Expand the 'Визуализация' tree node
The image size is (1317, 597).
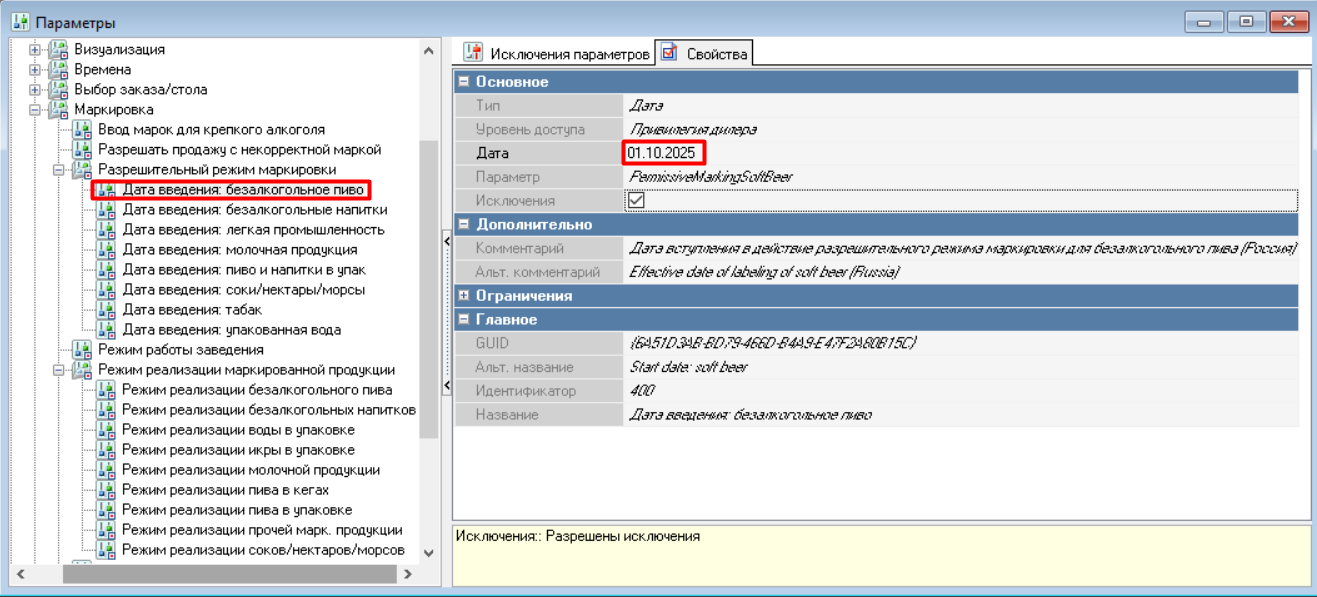point(36,50)
